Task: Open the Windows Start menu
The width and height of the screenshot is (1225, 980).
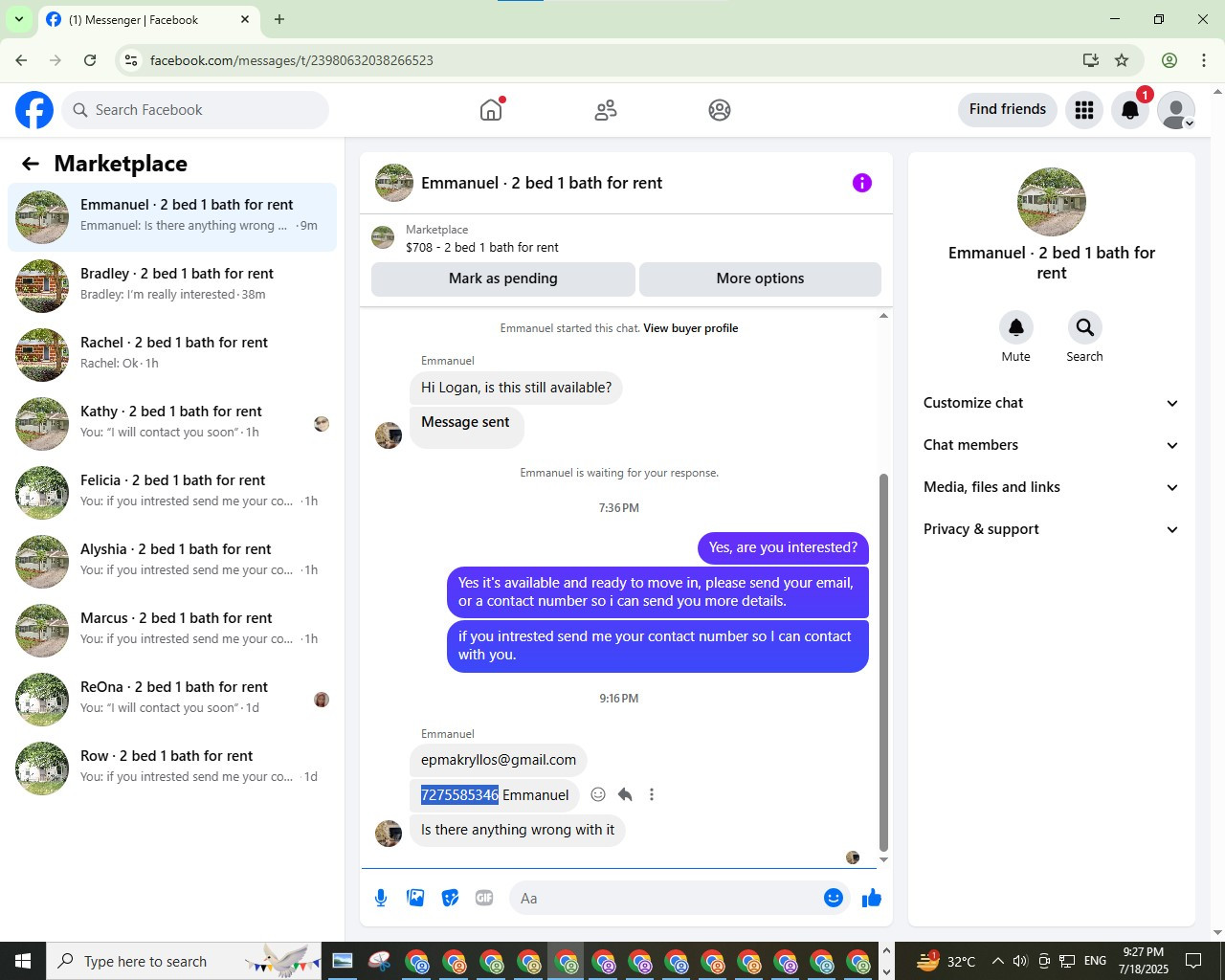Action: pos(23,961)
